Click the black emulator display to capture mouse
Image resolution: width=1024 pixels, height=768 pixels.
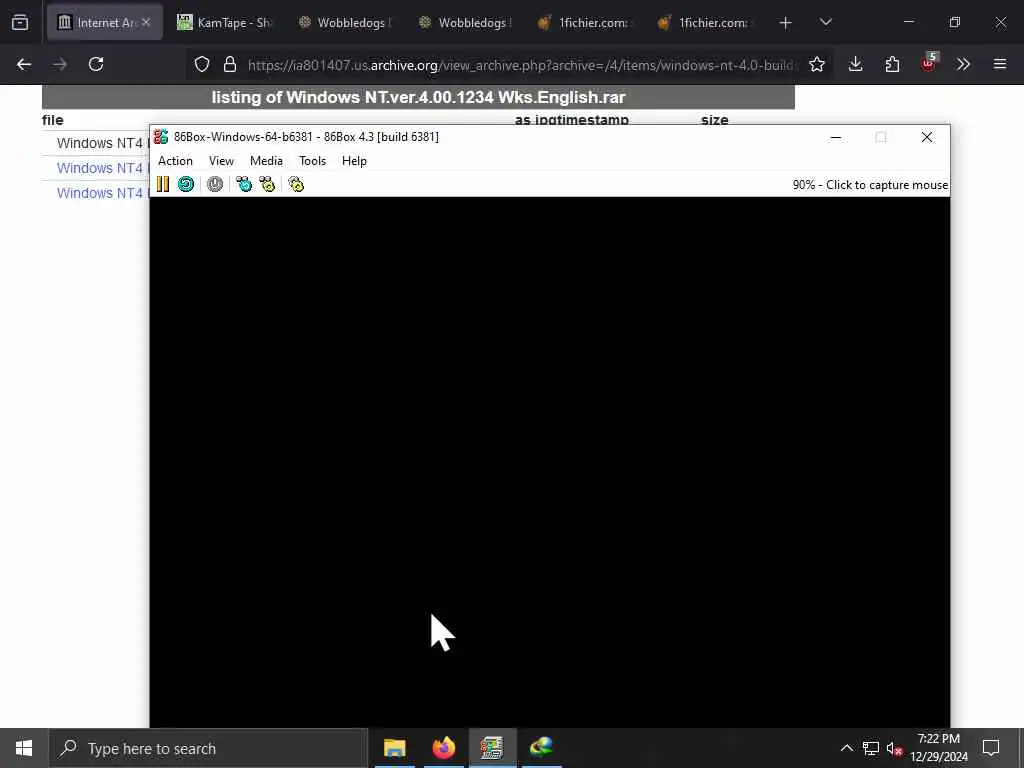pyautogui.click(x=550, y=462)
